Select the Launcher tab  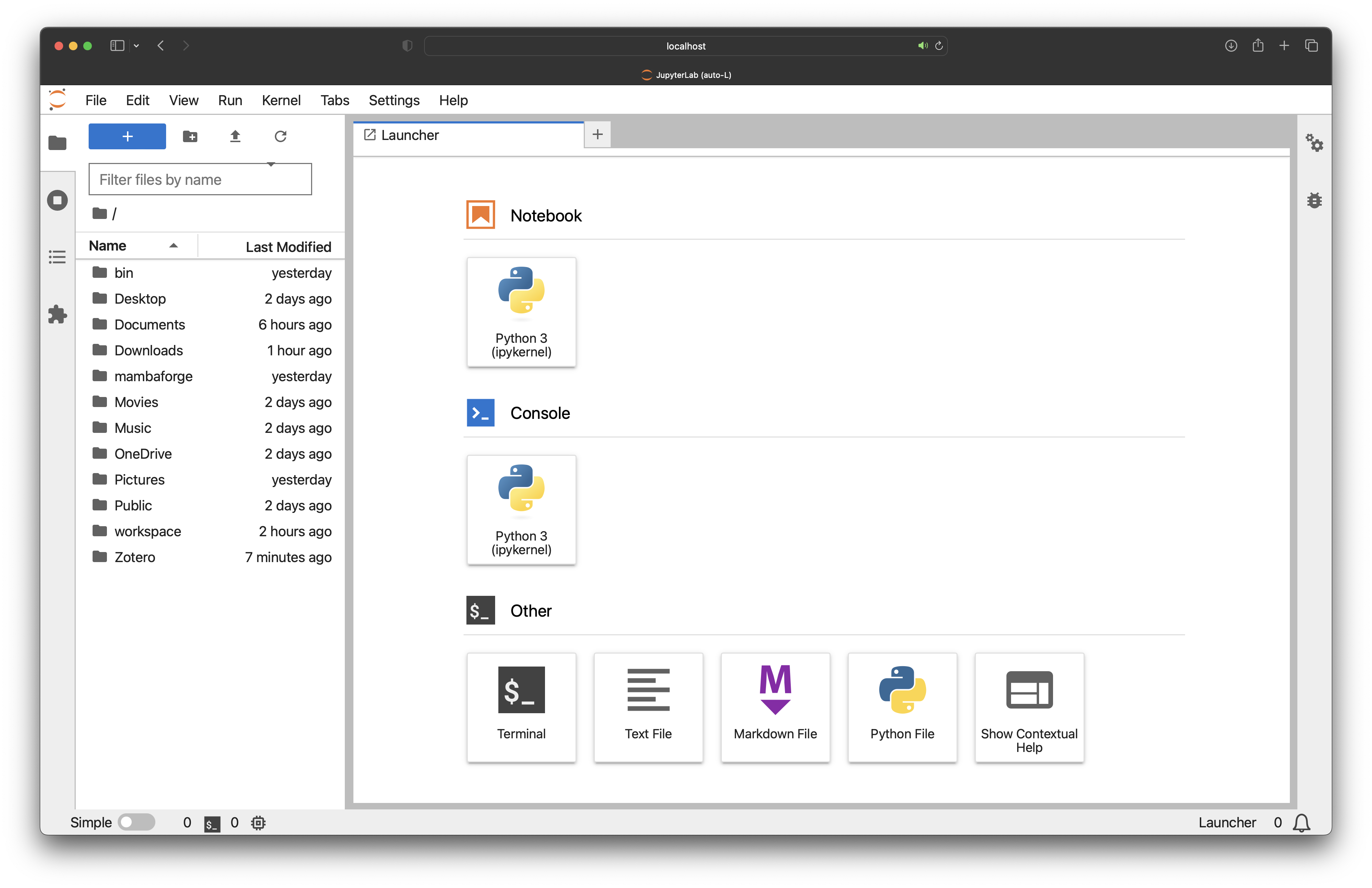pyautogui.click(x=468, y=135)
